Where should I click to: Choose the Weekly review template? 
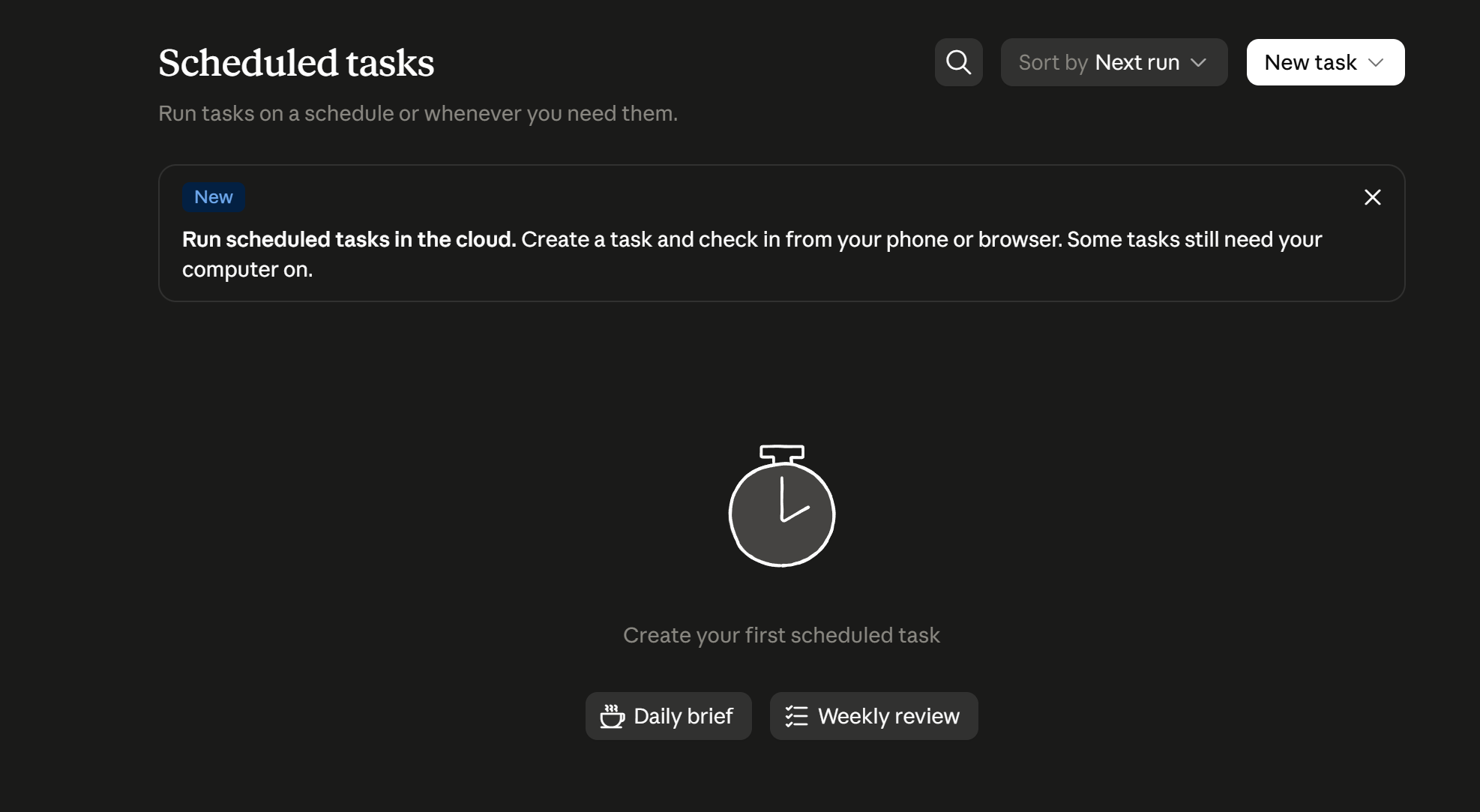[873, 716]
